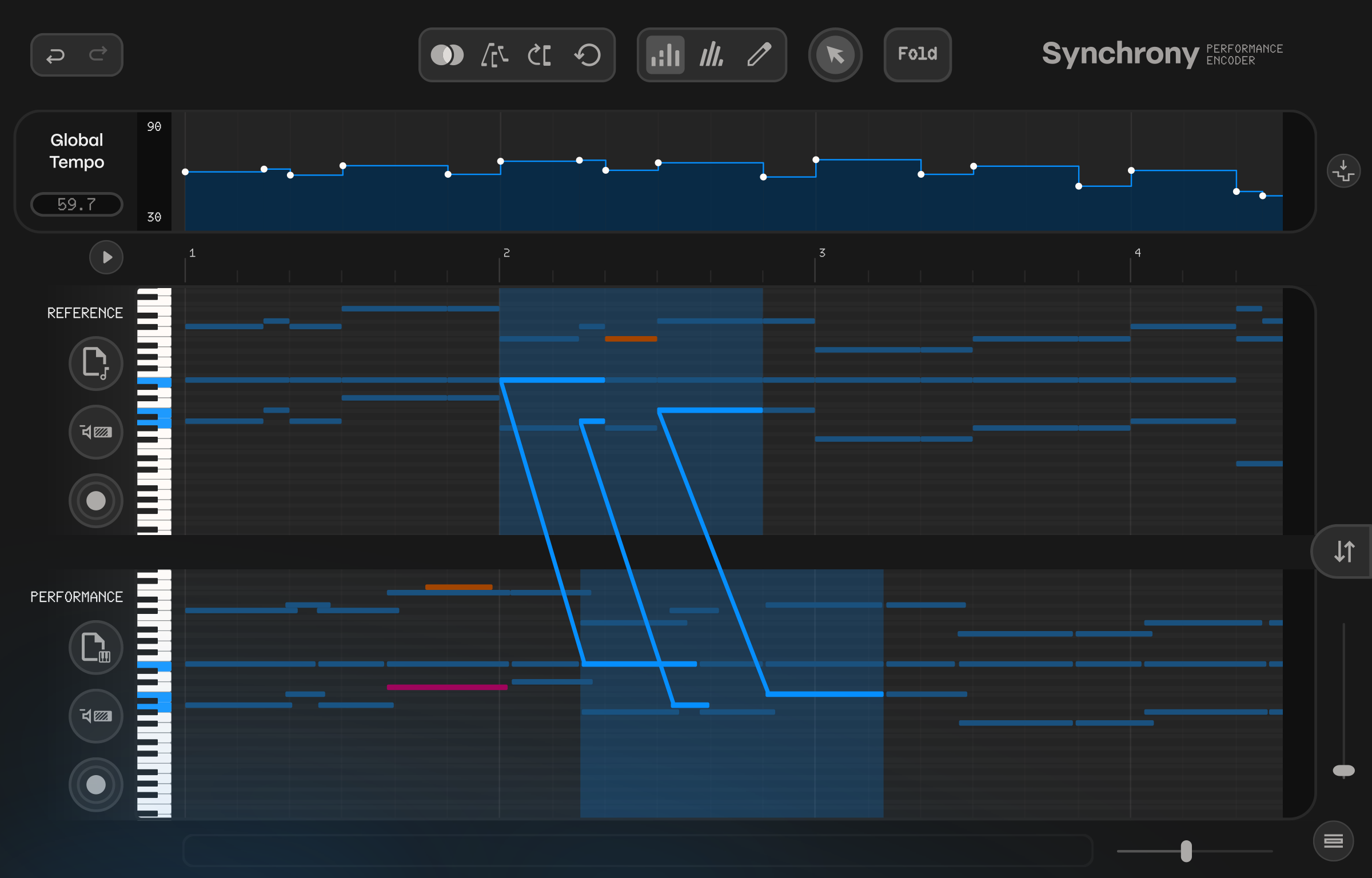The height and width of the screenshot is (878, 1372).
Task: Open the hamburger menu button
Action: (1334, 841)
